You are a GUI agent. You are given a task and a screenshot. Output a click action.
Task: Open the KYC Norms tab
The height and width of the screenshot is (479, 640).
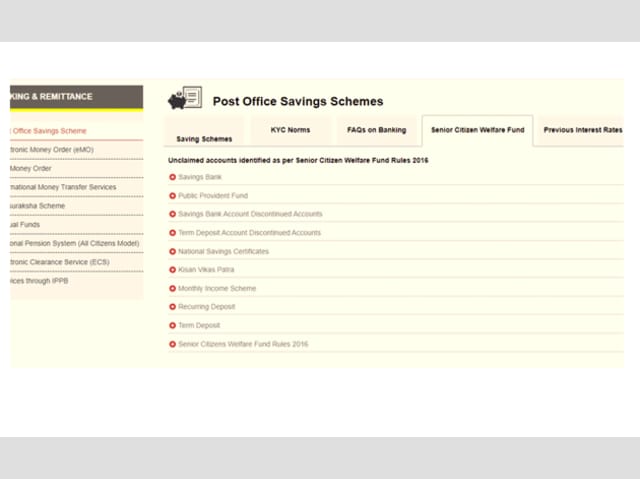click(x=290, y=130)
